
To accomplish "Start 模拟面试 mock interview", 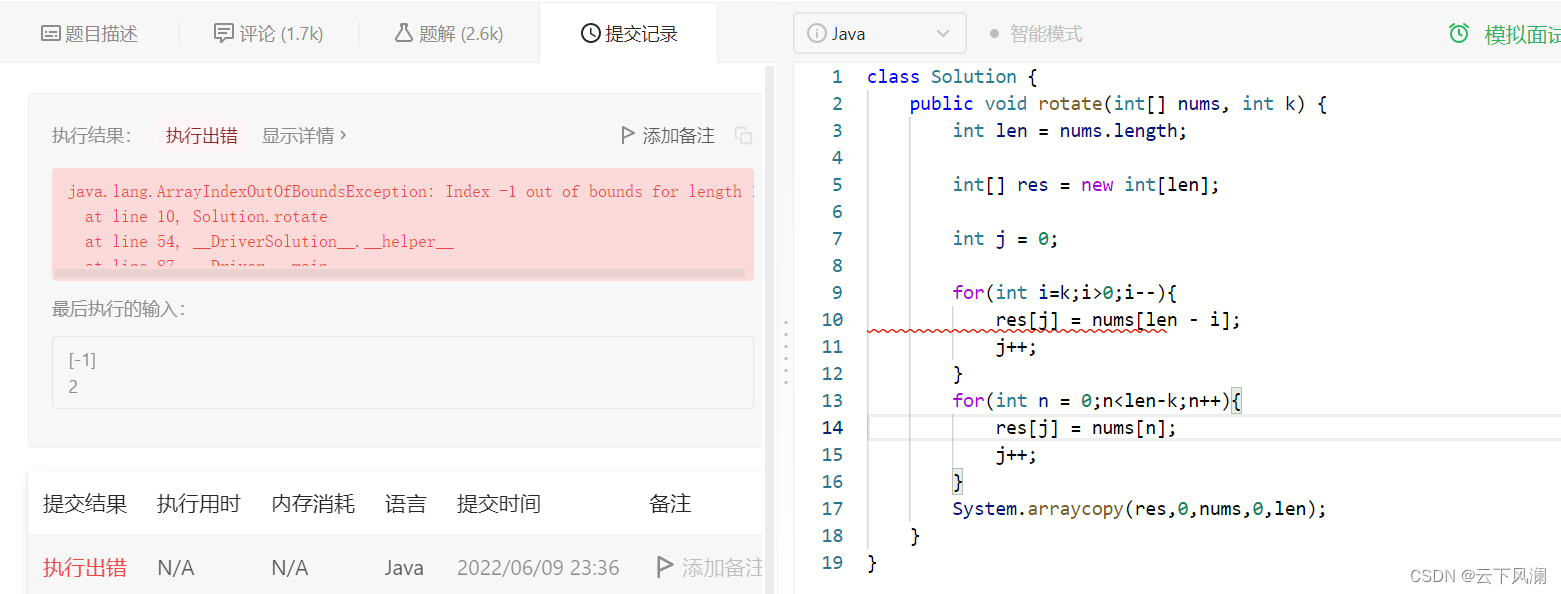I will [x=1522, y=35].
